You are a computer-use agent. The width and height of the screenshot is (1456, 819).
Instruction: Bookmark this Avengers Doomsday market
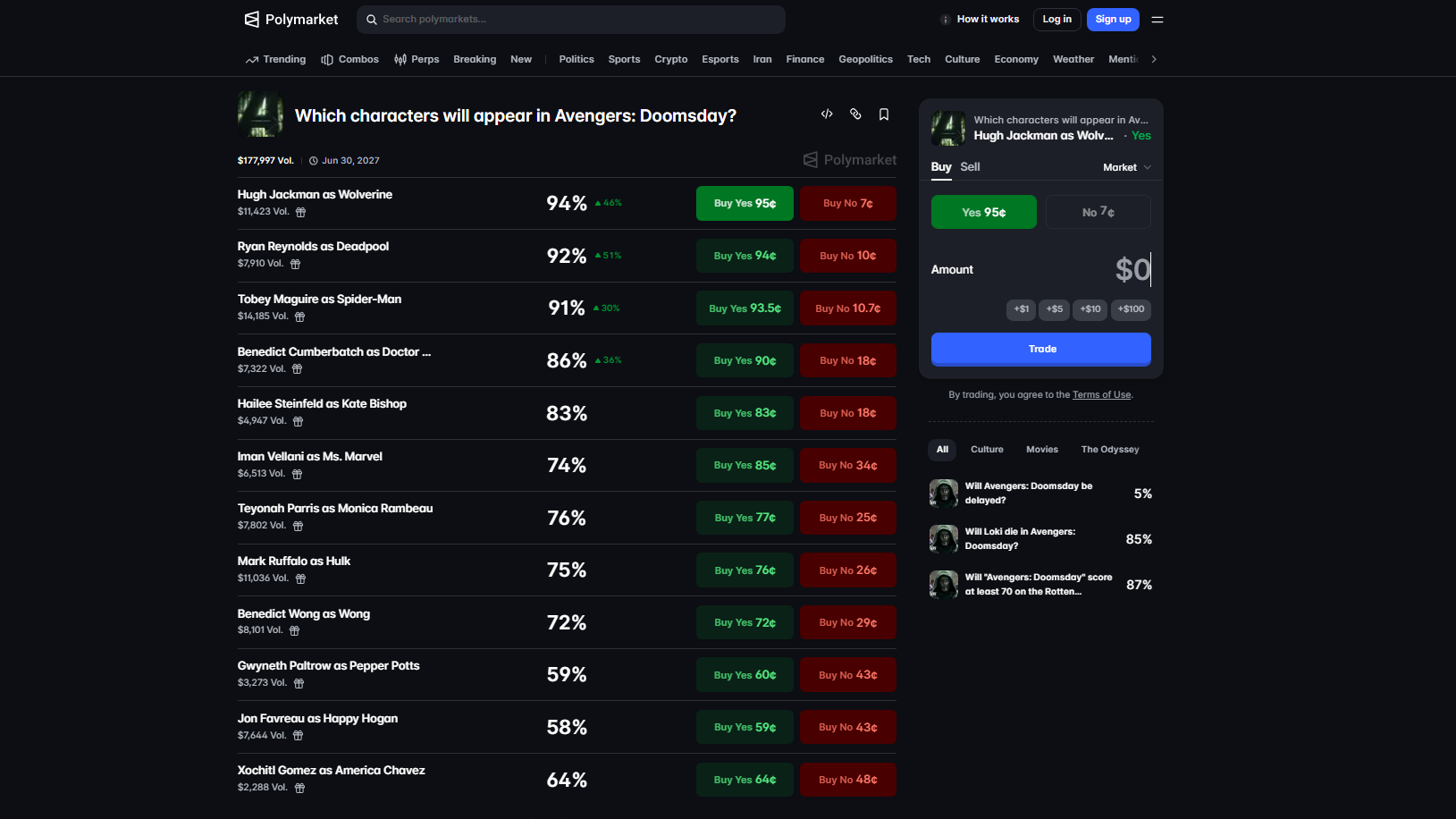pos(884,114)
